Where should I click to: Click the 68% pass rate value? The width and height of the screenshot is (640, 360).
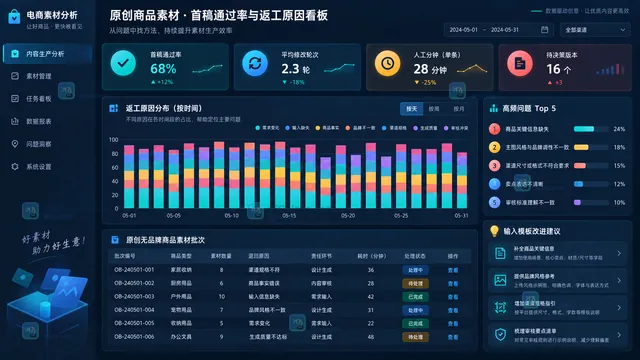(x=163, y=69)
